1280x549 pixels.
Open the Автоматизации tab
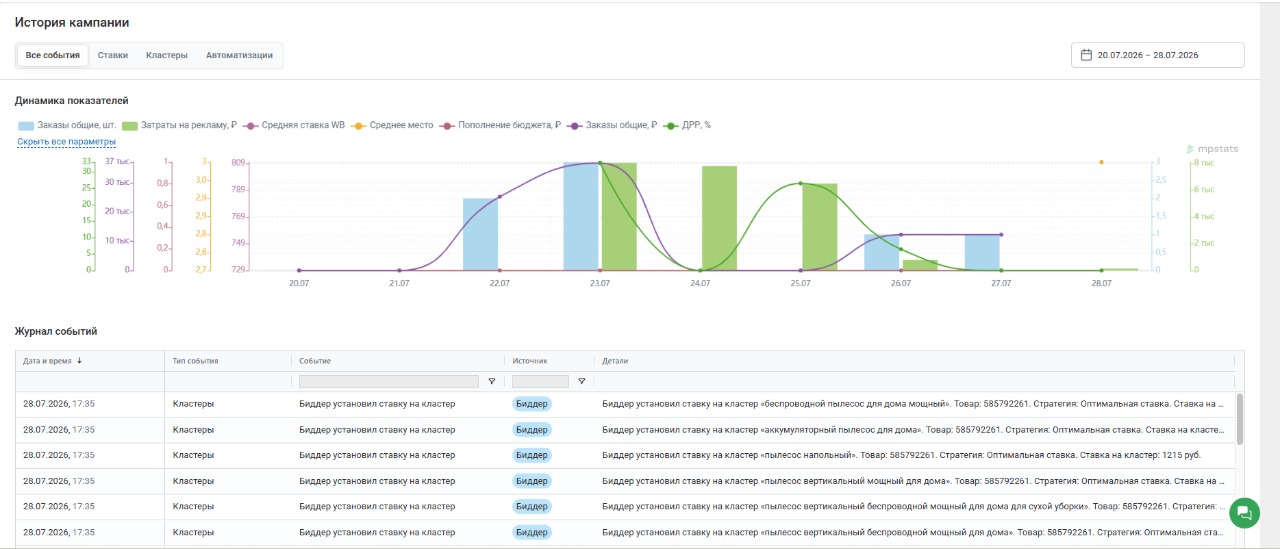pyautogui.click(x=240, y=55)
